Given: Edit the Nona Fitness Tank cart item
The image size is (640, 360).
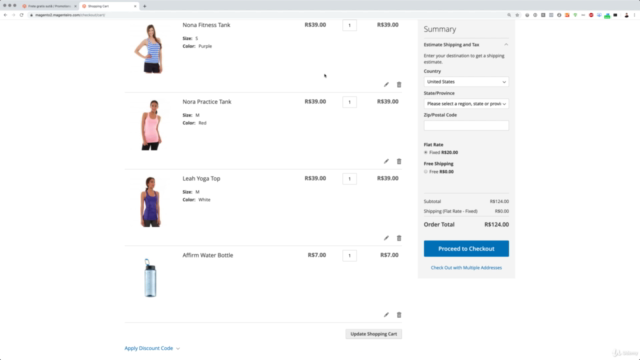Looking at the screenshot, I should point(386,84).
